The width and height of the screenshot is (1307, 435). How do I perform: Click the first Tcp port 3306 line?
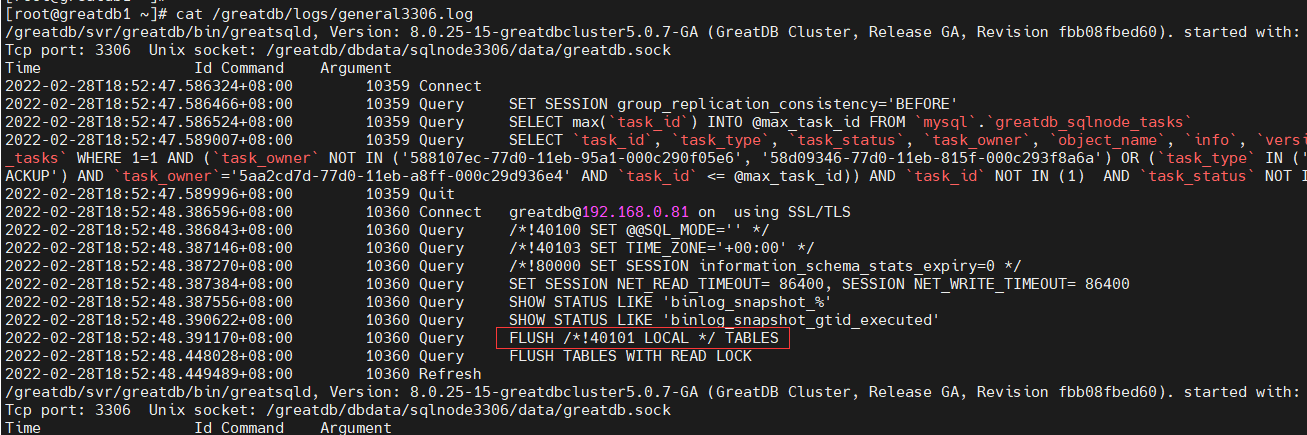coord(338,50)
